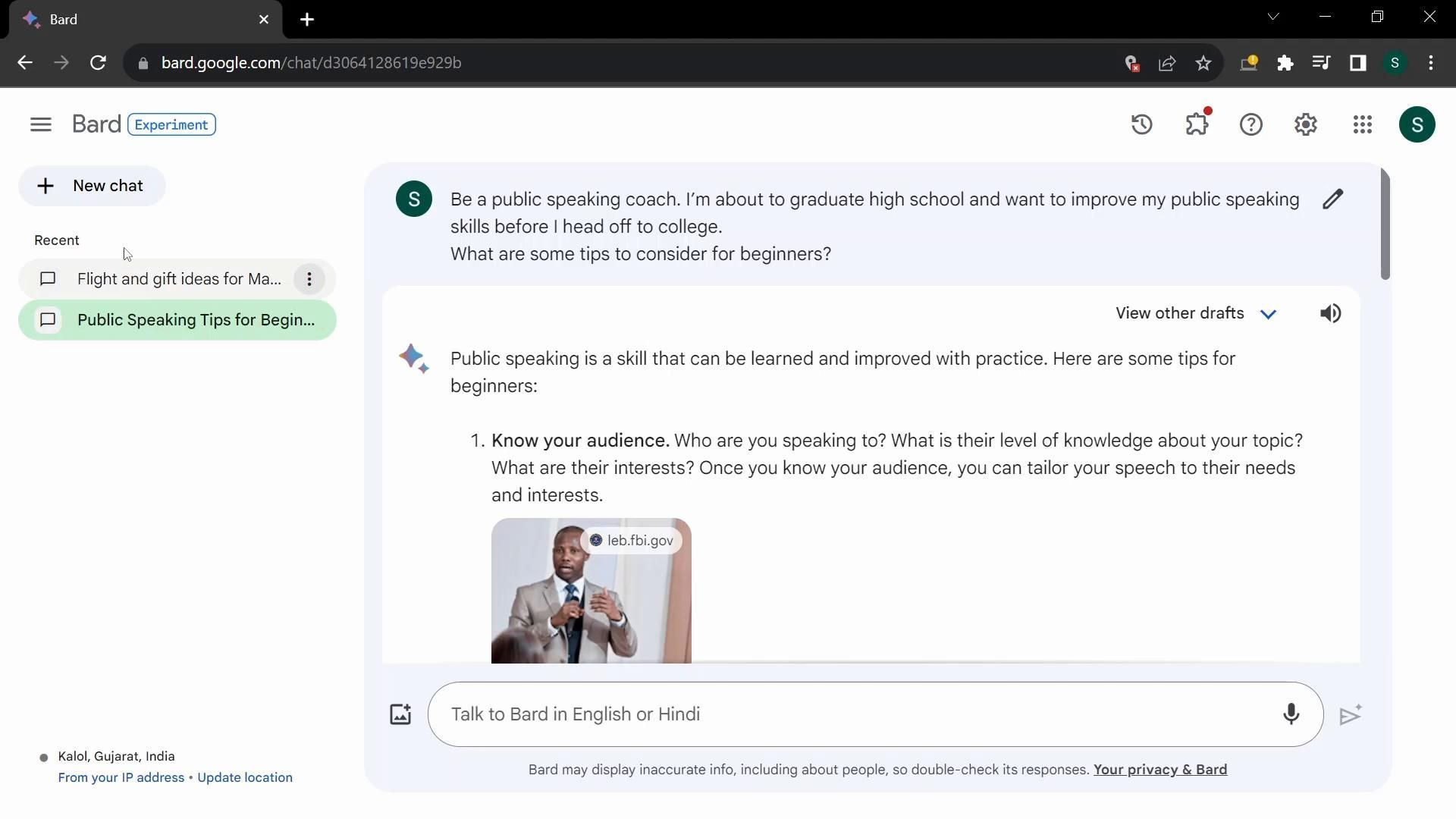
Task: Listen to response with speaker icon
Action: pos(1330,313)
